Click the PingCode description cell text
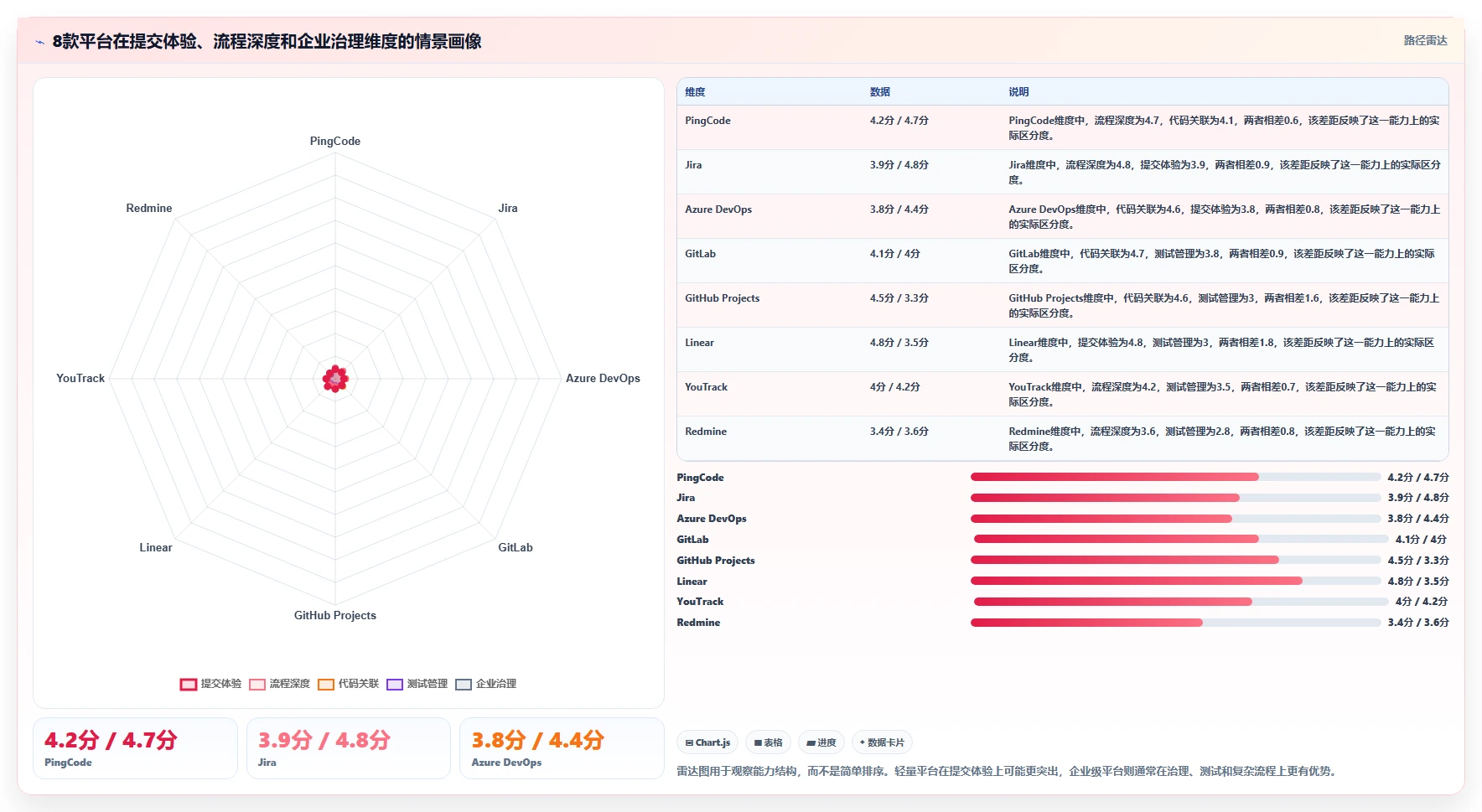 pos(1224,128)
